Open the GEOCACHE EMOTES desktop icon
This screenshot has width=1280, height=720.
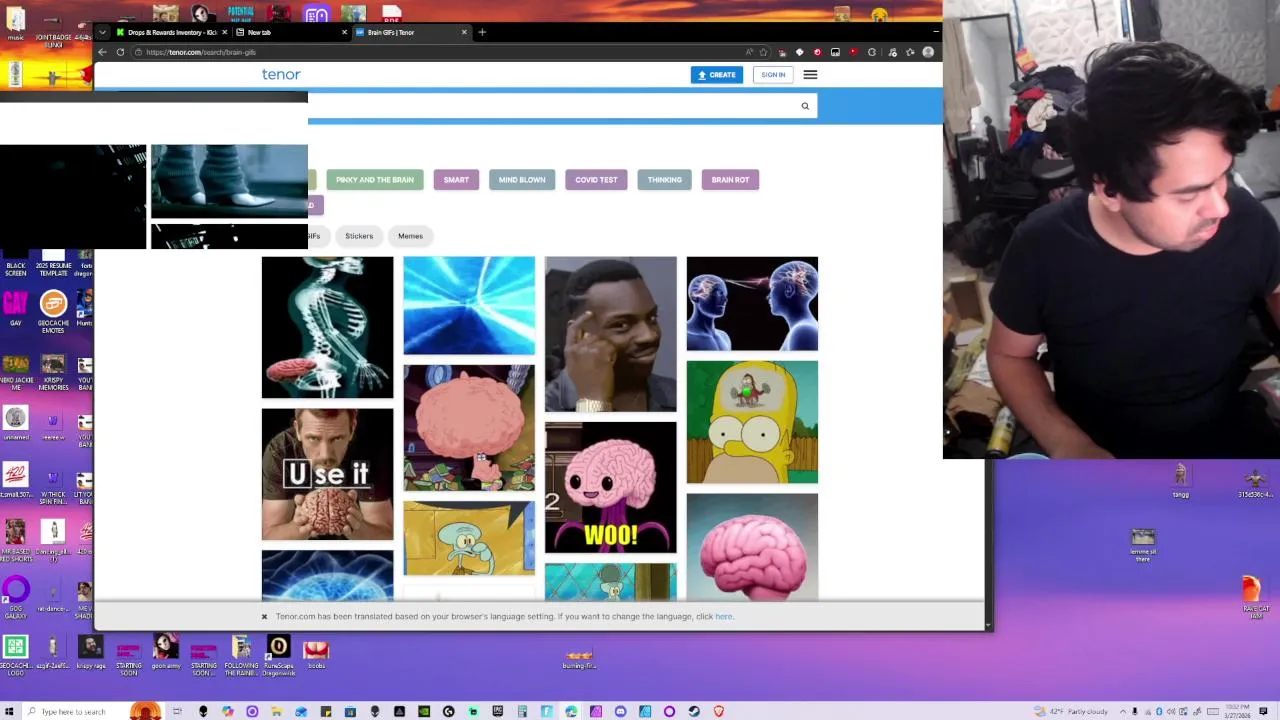point(53,310)
